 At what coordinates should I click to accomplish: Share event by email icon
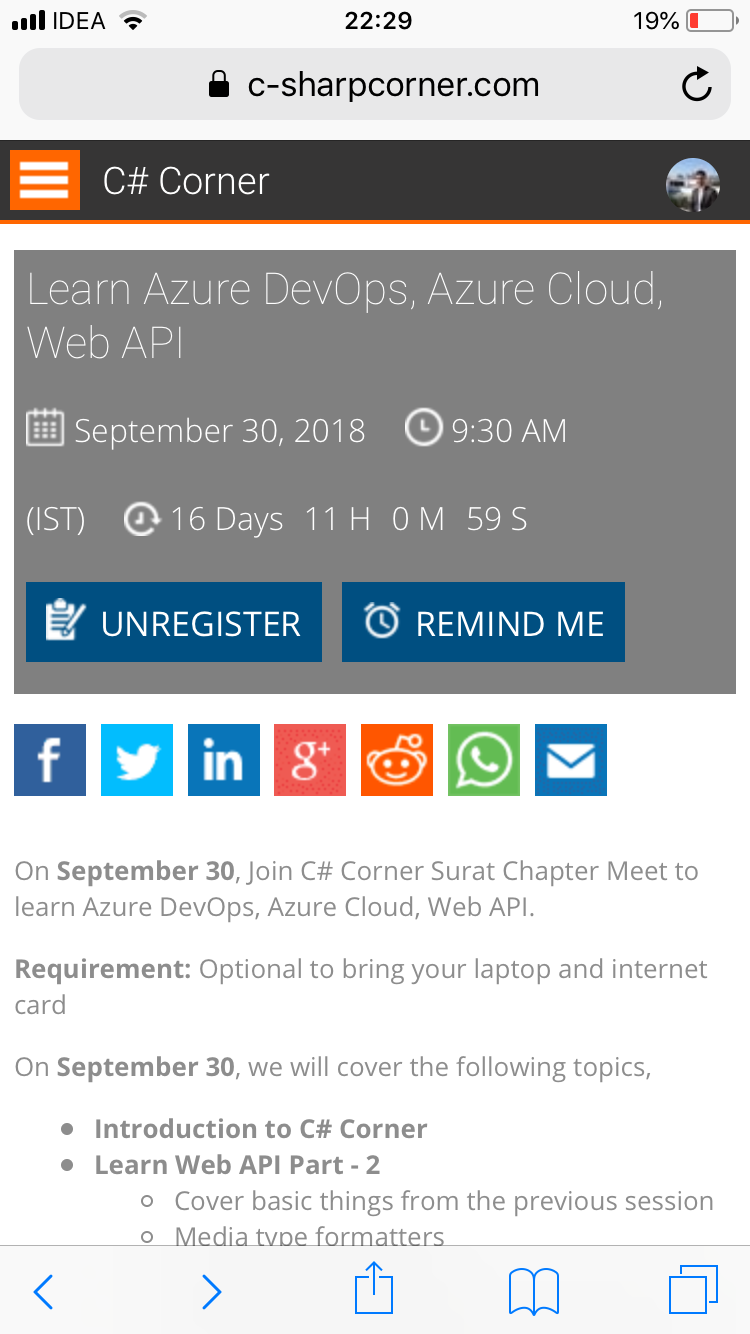(x=571, y=760)
